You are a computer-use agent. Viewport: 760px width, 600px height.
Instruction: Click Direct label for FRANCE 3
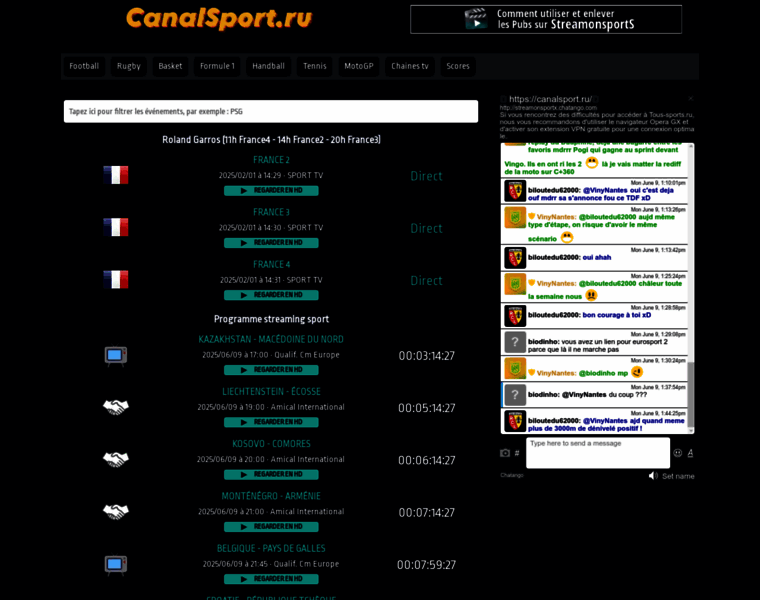pos(426,228)
